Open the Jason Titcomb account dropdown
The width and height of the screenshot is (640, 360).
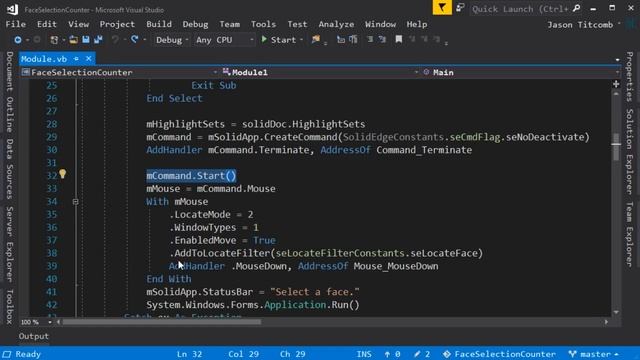click(584, 25)
